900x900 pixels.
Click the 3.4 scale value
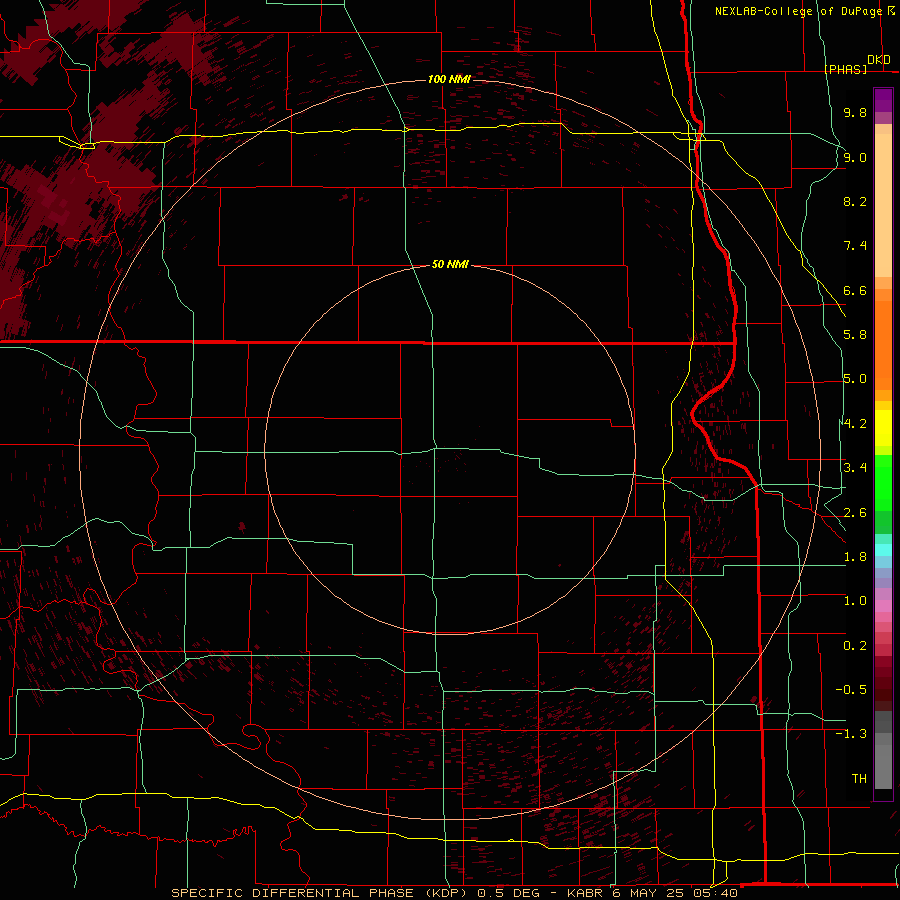click(x=855, y=468)
